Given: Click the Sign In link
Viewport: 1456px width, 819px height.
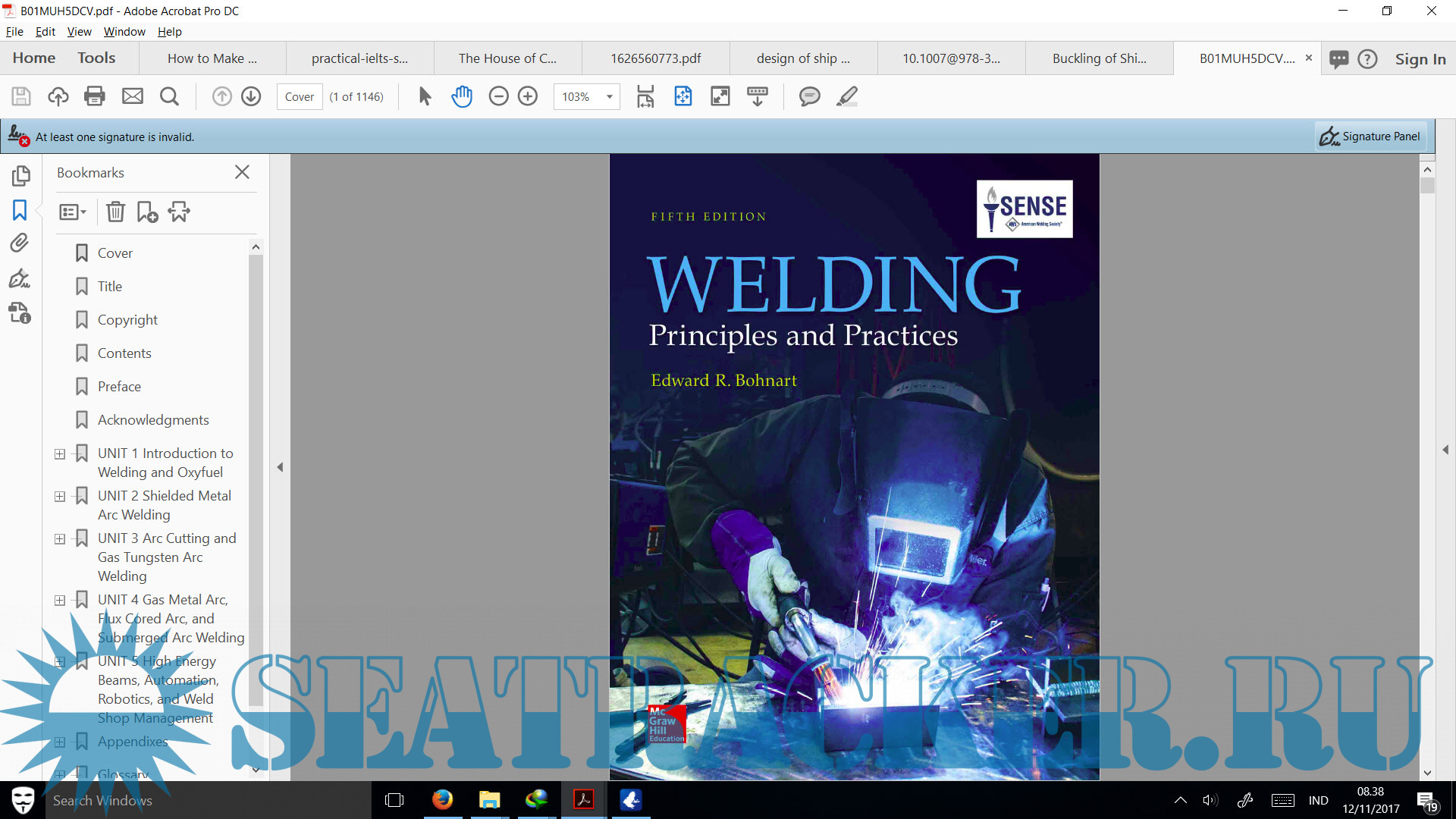Looking at the screenshot, I should pyautogui.click(x=1420, y=59).
